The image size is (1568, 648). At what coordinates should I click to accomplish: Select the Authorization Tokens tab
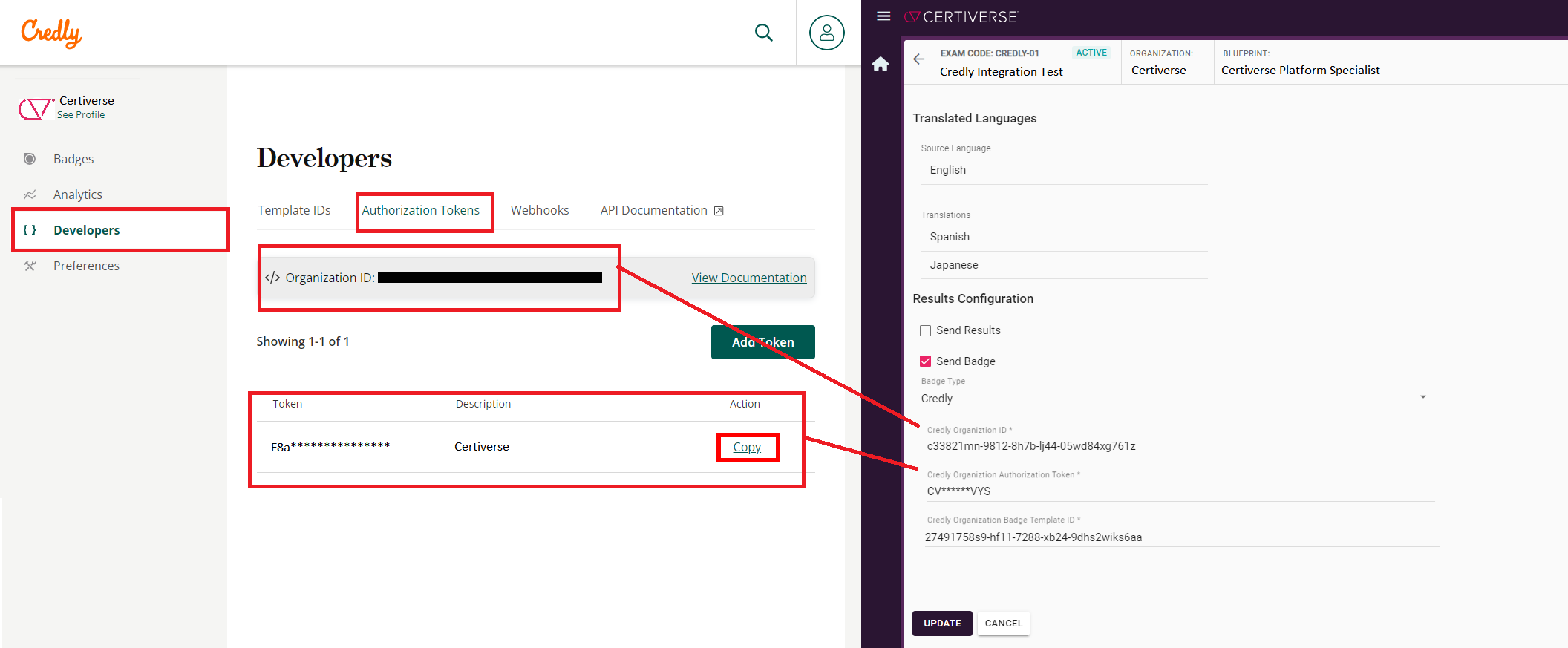[421, 210]
